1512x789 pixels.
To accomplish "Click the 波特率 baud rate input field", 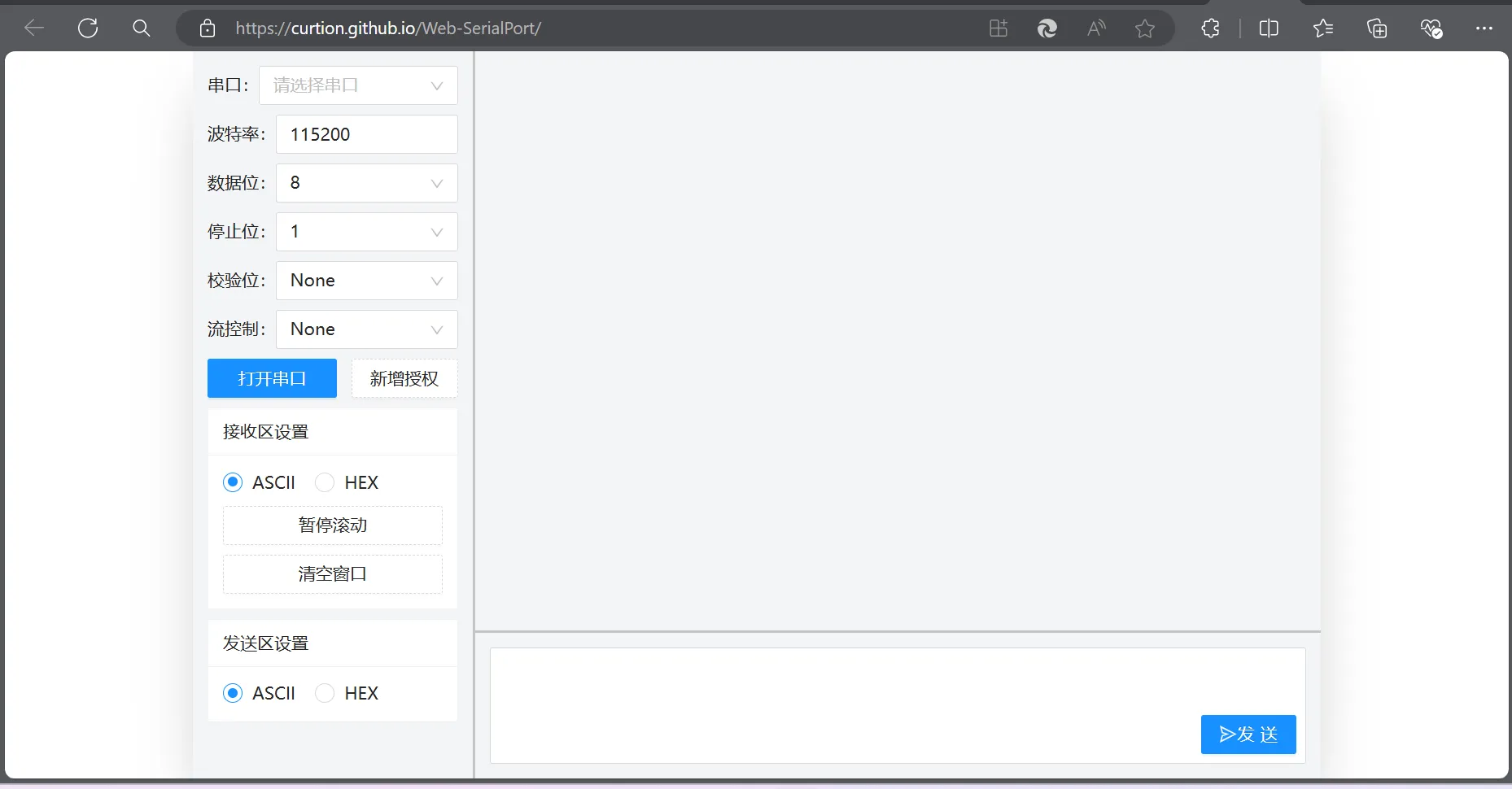I will 366,134.
